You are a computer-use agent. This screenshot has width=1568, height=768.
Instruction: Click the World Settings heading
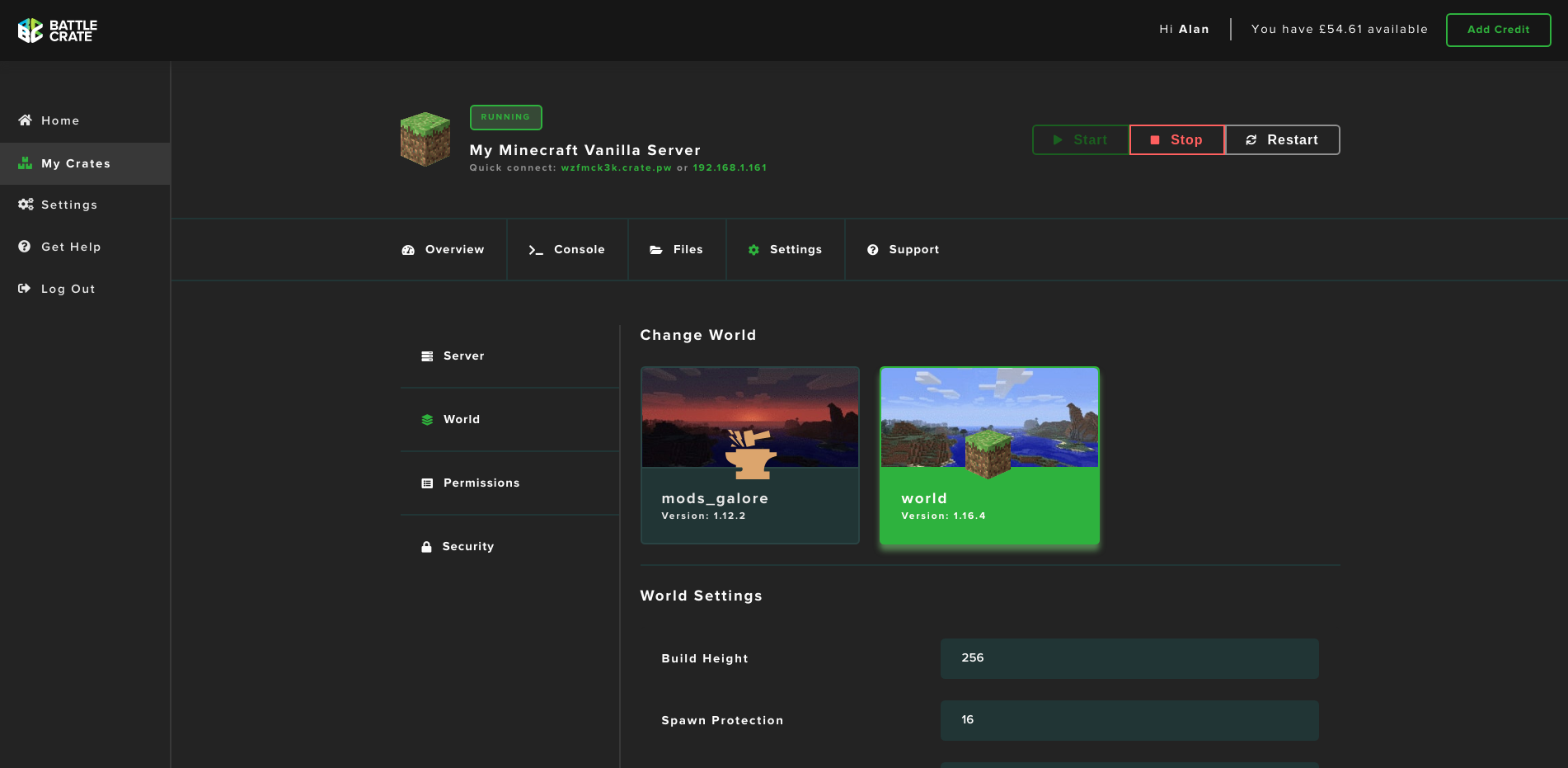click(x=702, y=596)
